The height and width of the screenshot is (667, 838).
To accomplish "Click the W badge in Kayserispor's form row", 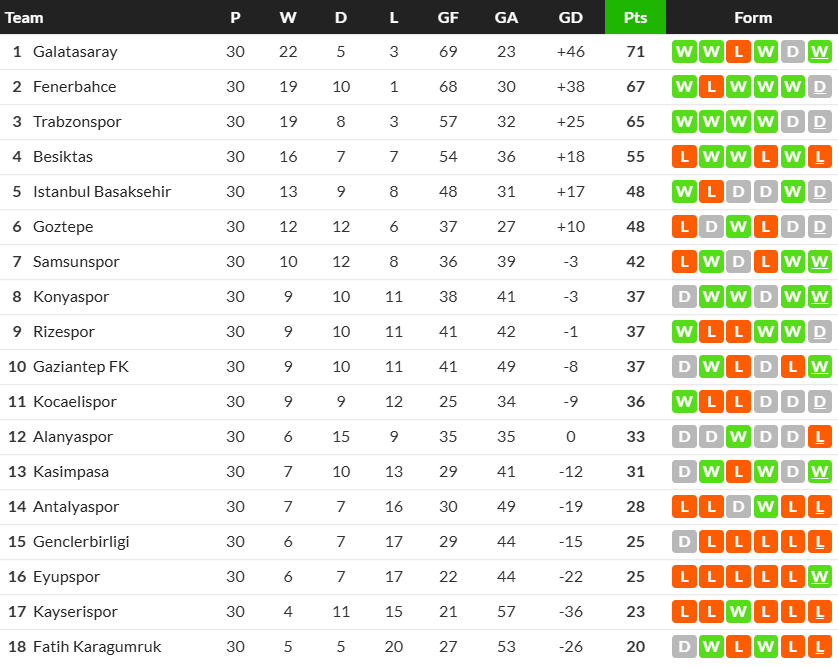I will pos(739,612).
